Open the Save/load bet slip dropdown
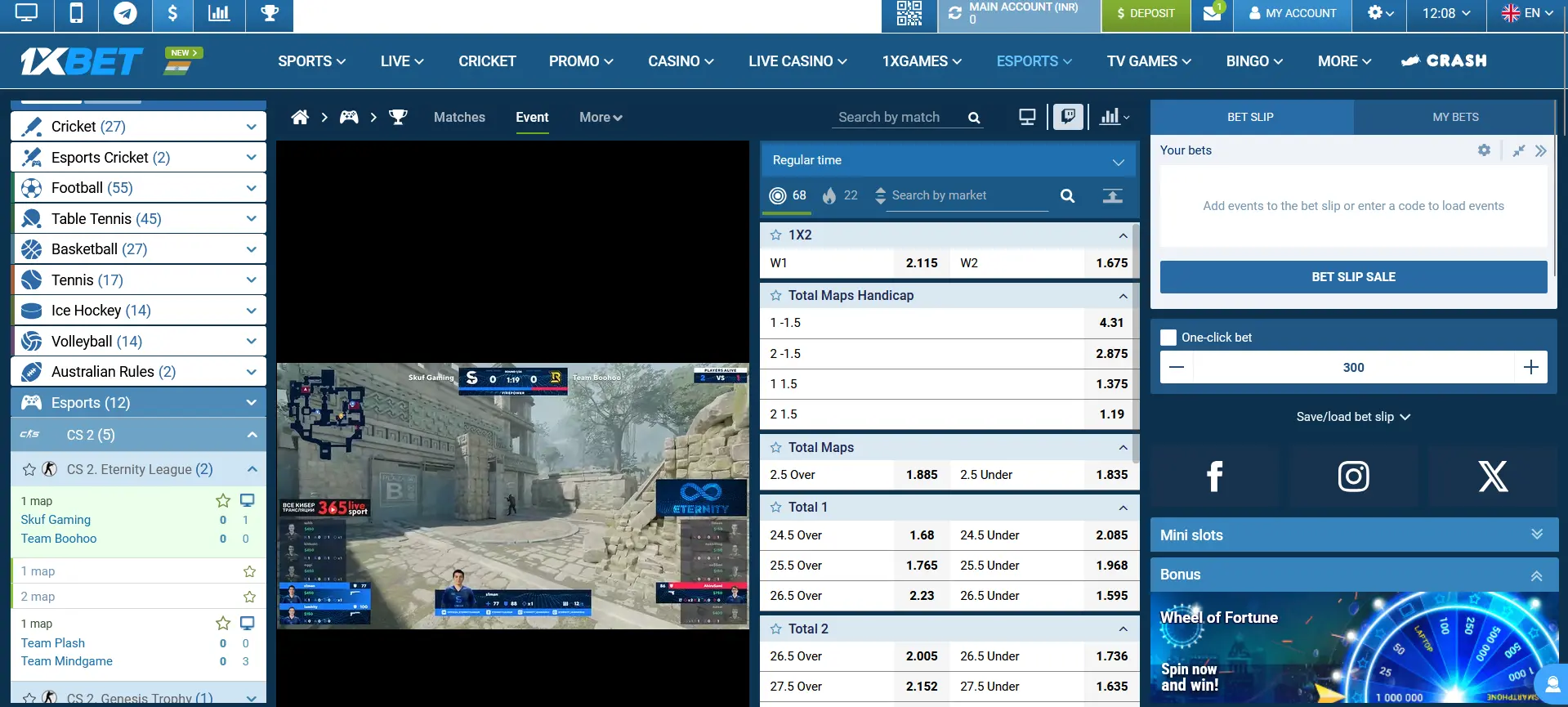1568x707 pixels. (x=1353, y=417)
